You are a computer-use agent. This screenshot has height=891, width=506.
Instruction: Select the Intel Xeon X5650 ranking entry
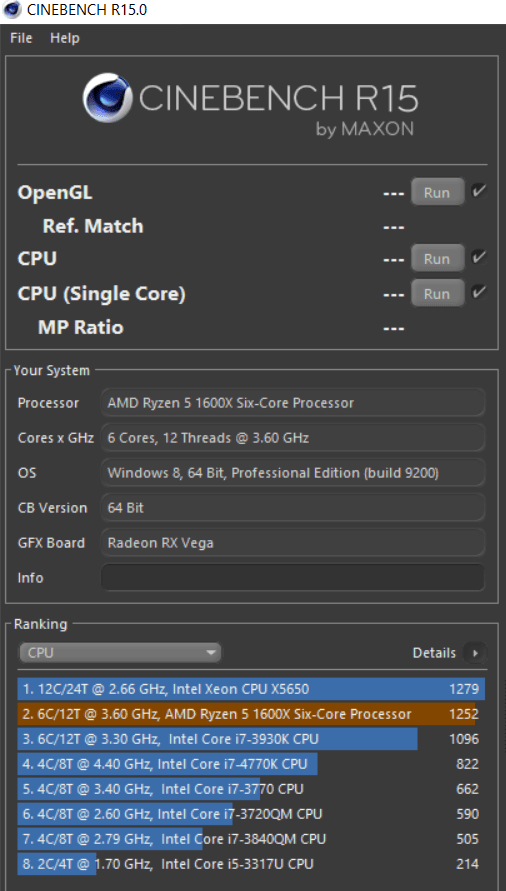coord(251,689)
